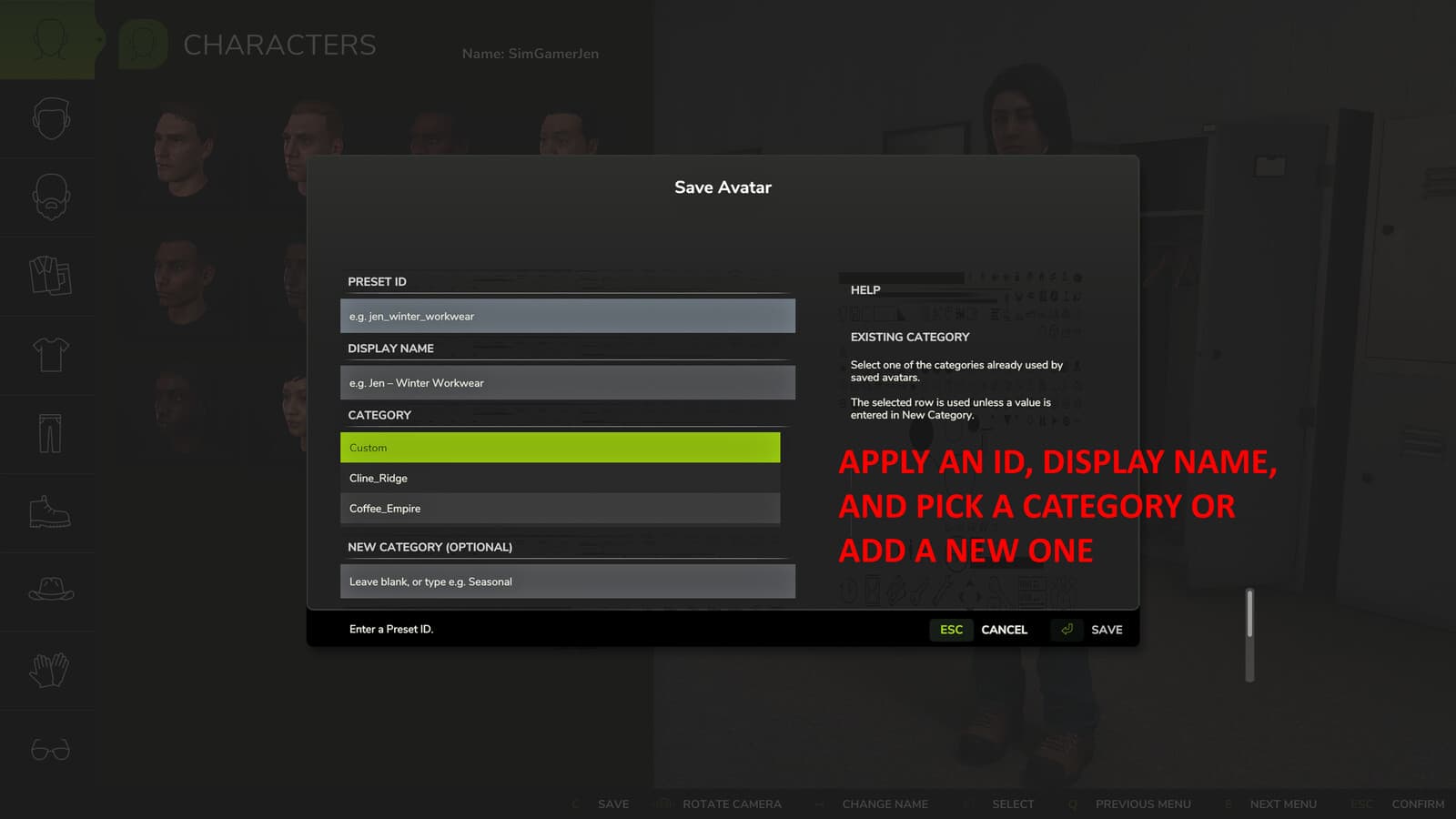Click Rotate Camera in bottom bar

[732, 804]
